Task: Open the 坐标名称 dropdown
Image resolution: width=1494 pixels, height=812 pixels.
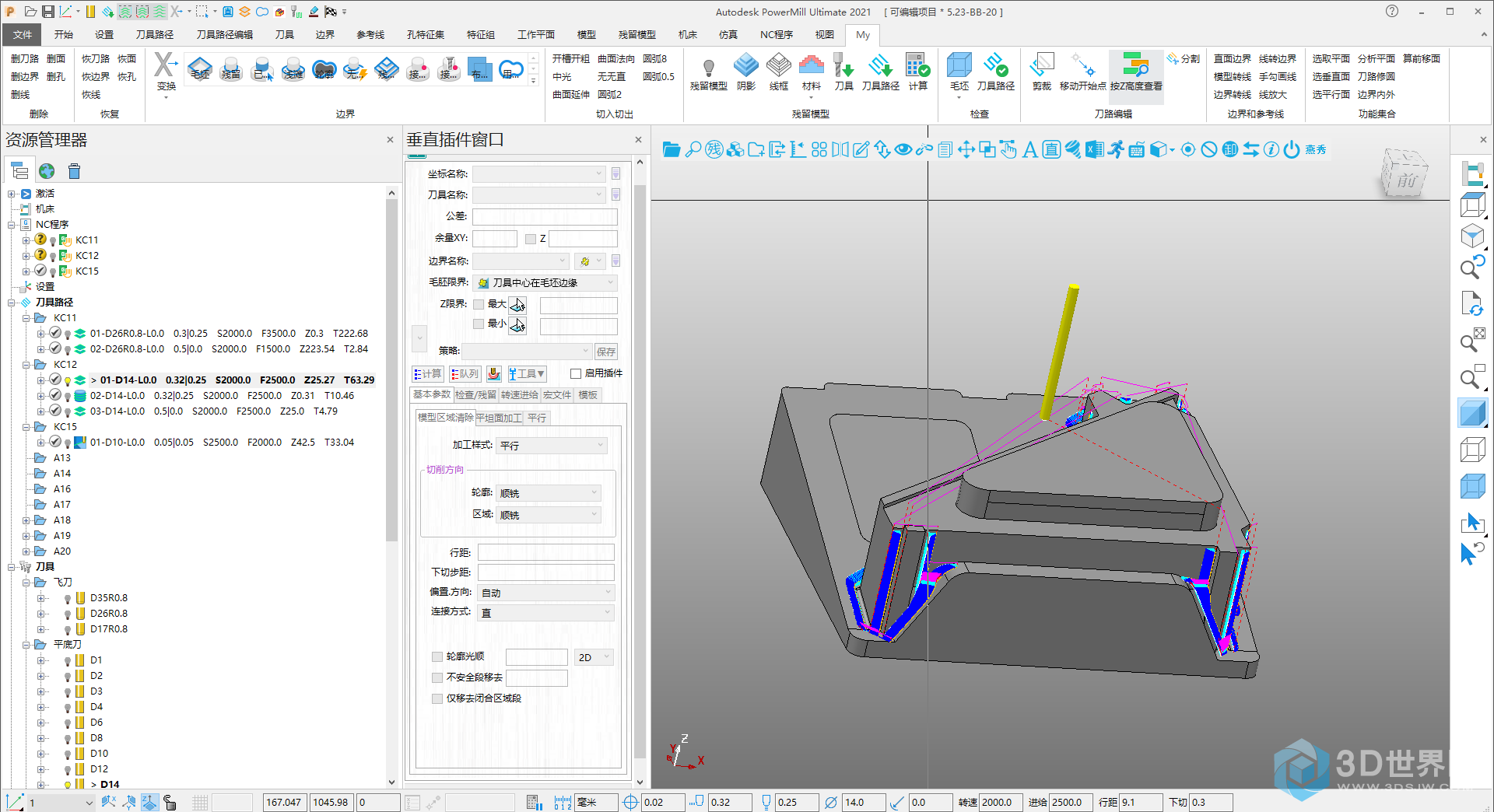Action: click(538, 173)
